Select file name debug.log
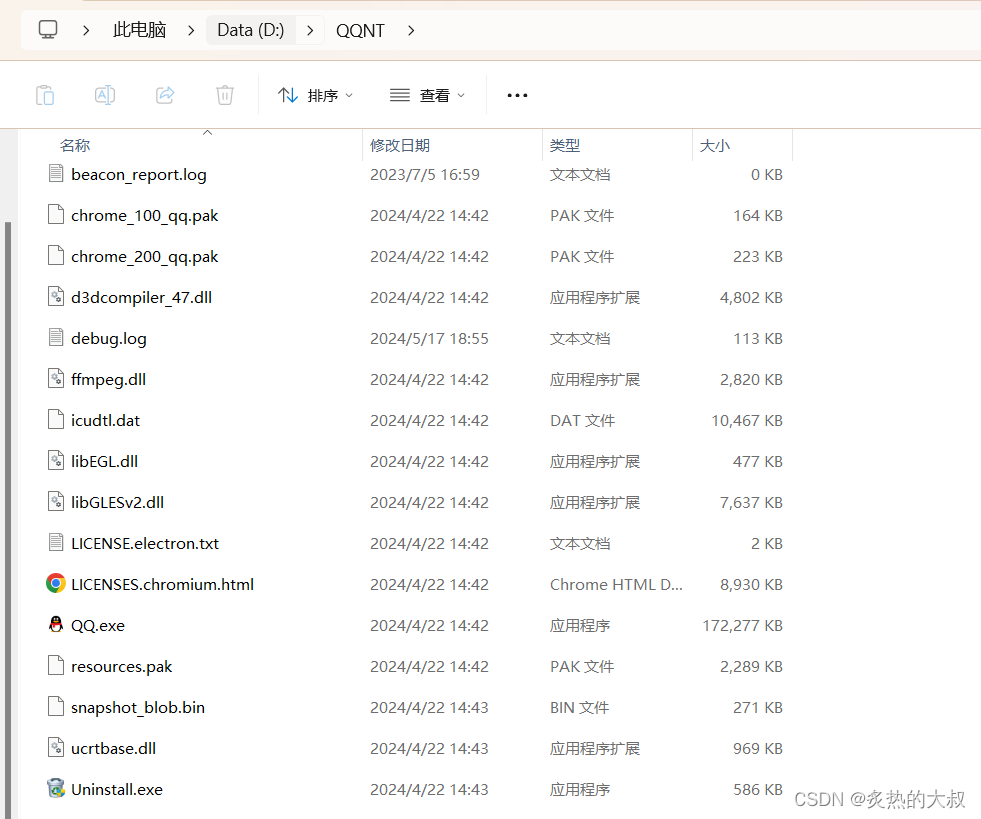 tap(109, 338)
